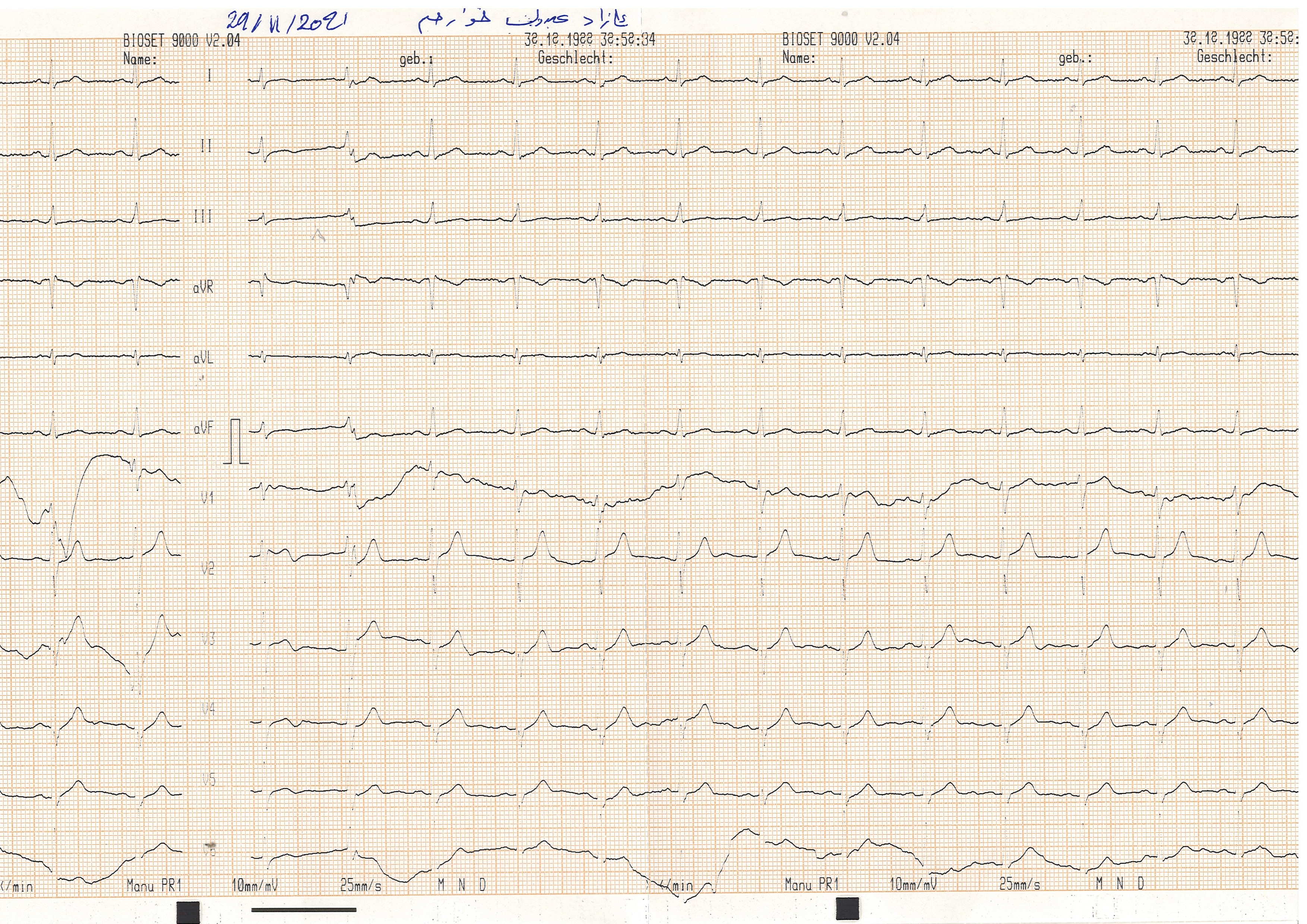Click the second BIOSET 9000 V2.04 header
The height and width of the screenshot is (924, 1307).
click(x=841, y=39)
